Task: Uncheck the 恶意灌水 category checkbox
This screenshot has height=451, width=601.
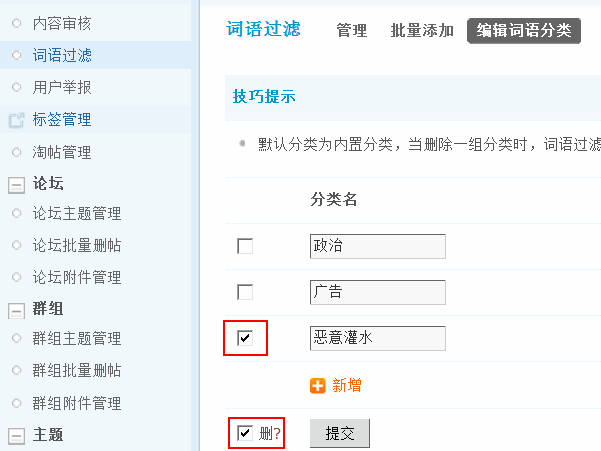Action: pos(245,339)
